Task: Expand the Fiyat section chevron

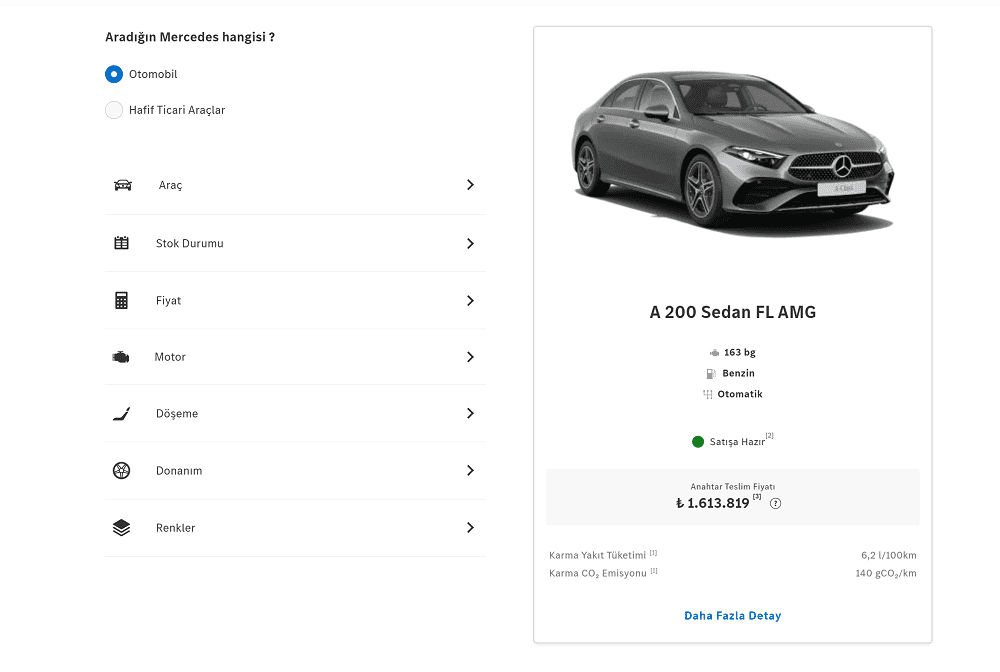Action: pyautogui.click(x=470, y=300)
